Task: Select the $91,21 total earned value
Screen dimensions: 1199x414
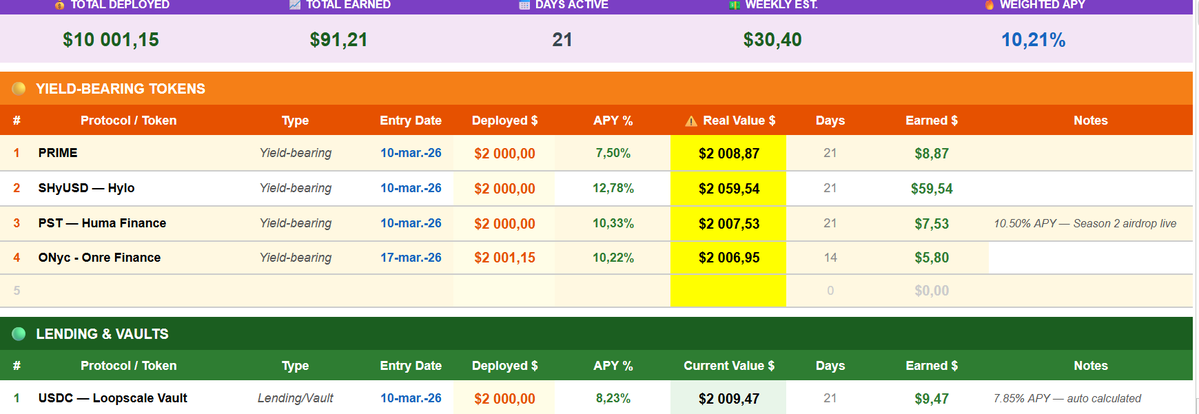Action: [x=339, y=40]
